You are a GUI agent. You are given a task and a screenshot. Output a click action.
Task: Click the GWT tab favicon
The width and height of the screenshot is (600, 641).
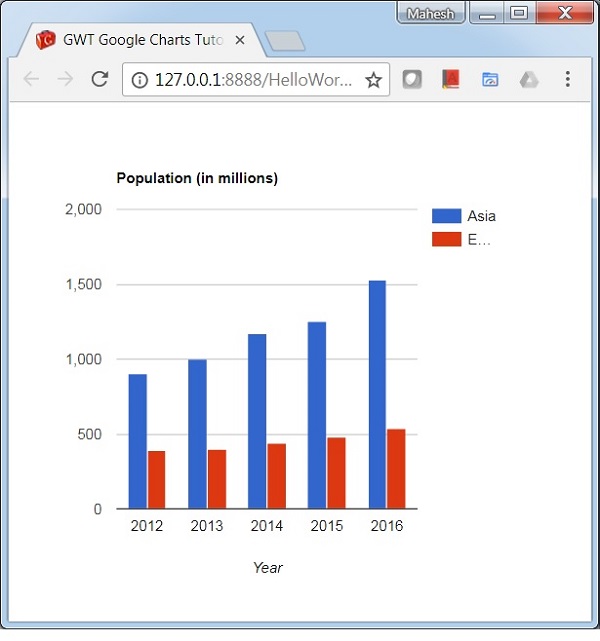(x=45, y=40)
